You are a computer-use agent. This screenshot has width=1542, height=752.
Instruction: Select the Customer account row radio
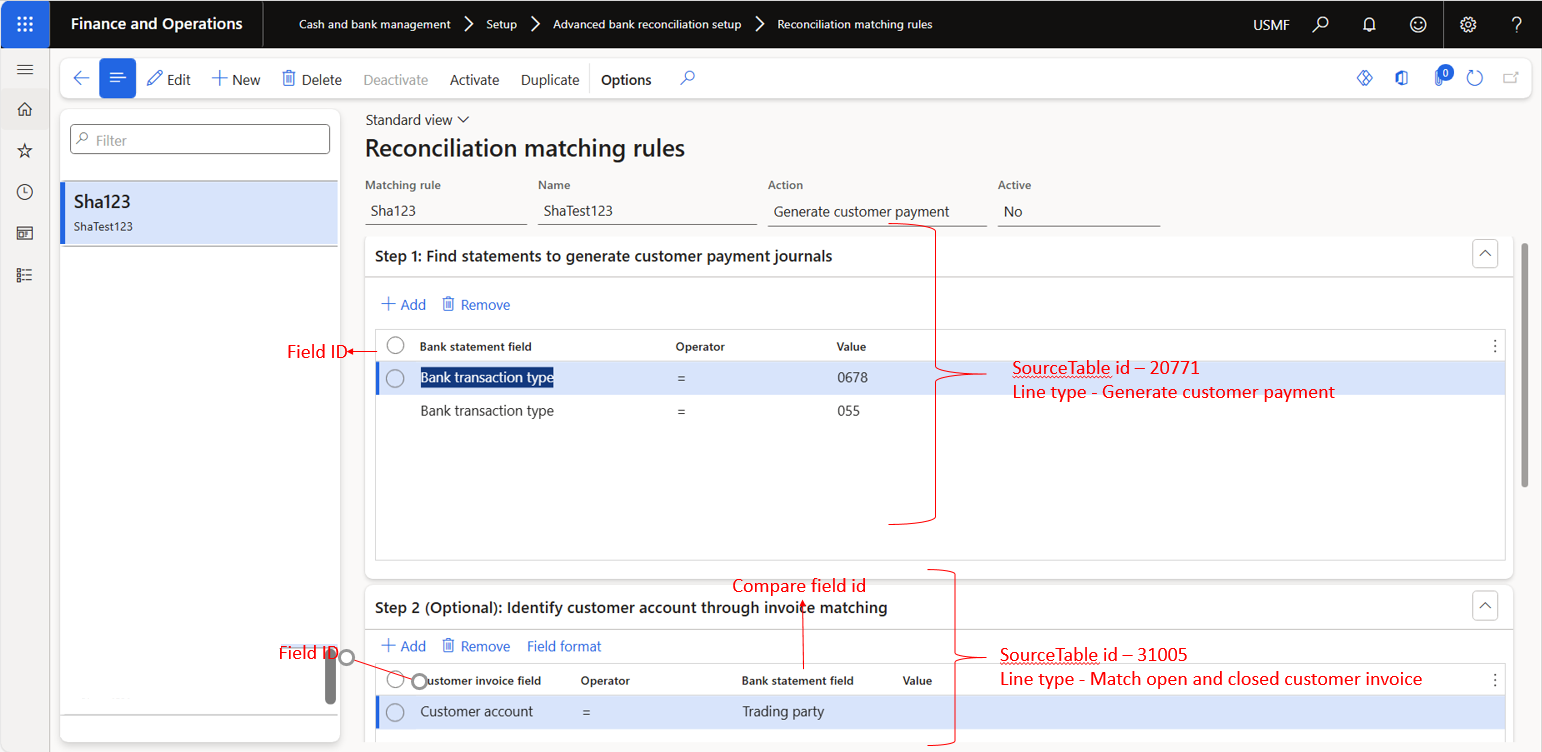395,712
